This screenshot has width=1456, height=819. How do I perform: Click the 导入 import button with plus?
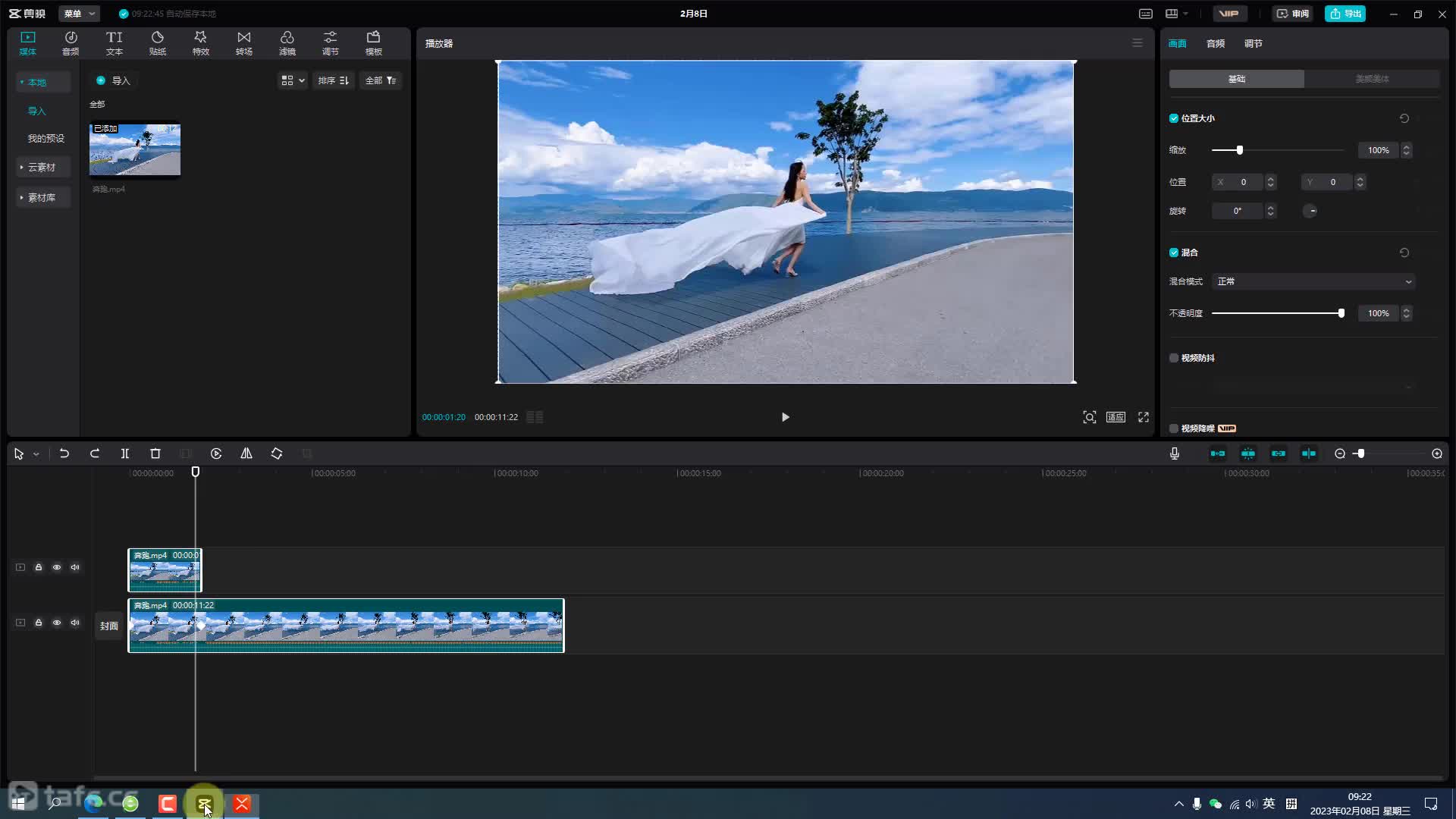(113, 80)
